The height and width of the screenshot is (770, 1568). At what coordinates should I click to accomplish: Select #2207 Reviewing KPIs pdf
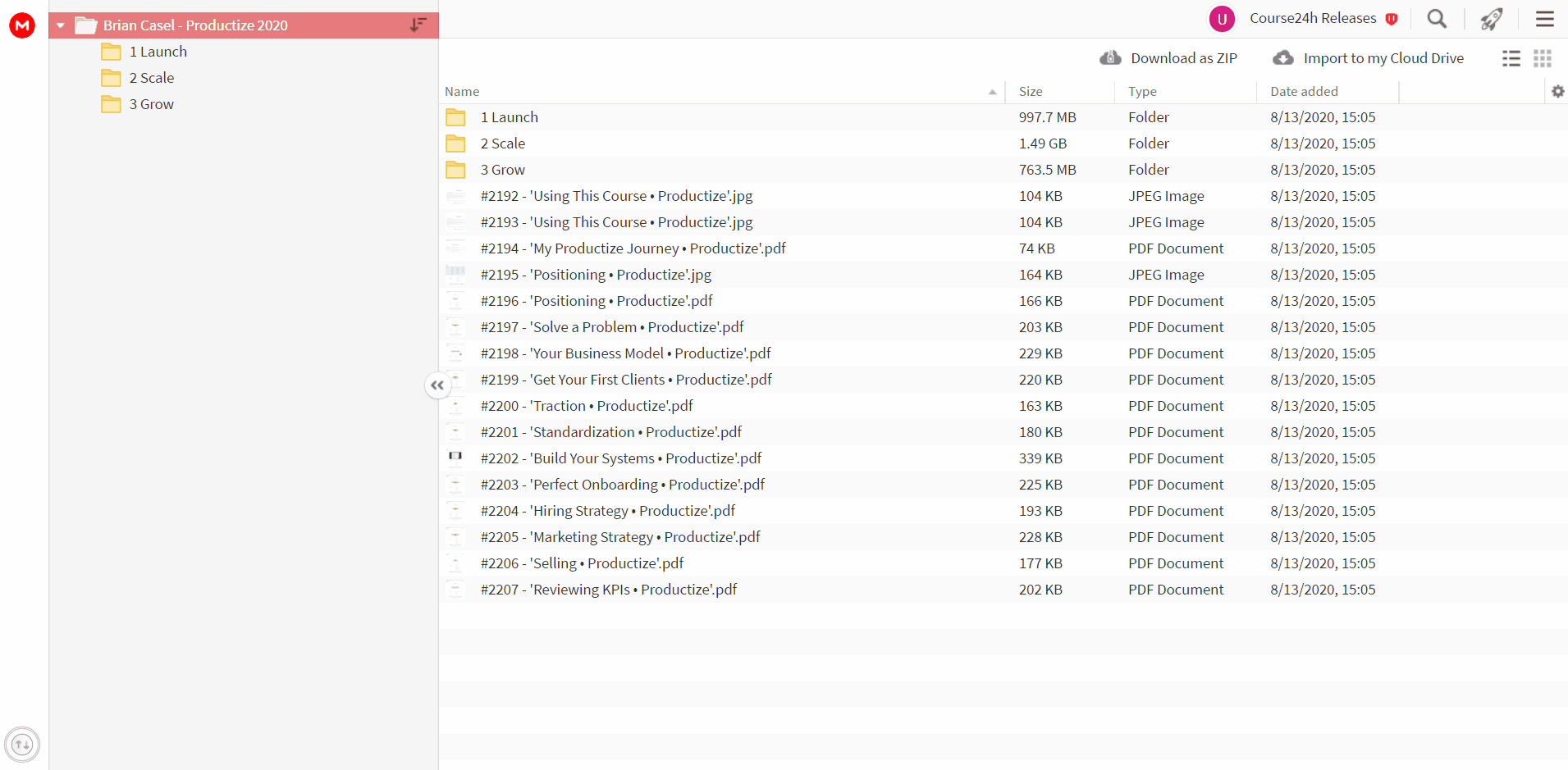(609, 590)
